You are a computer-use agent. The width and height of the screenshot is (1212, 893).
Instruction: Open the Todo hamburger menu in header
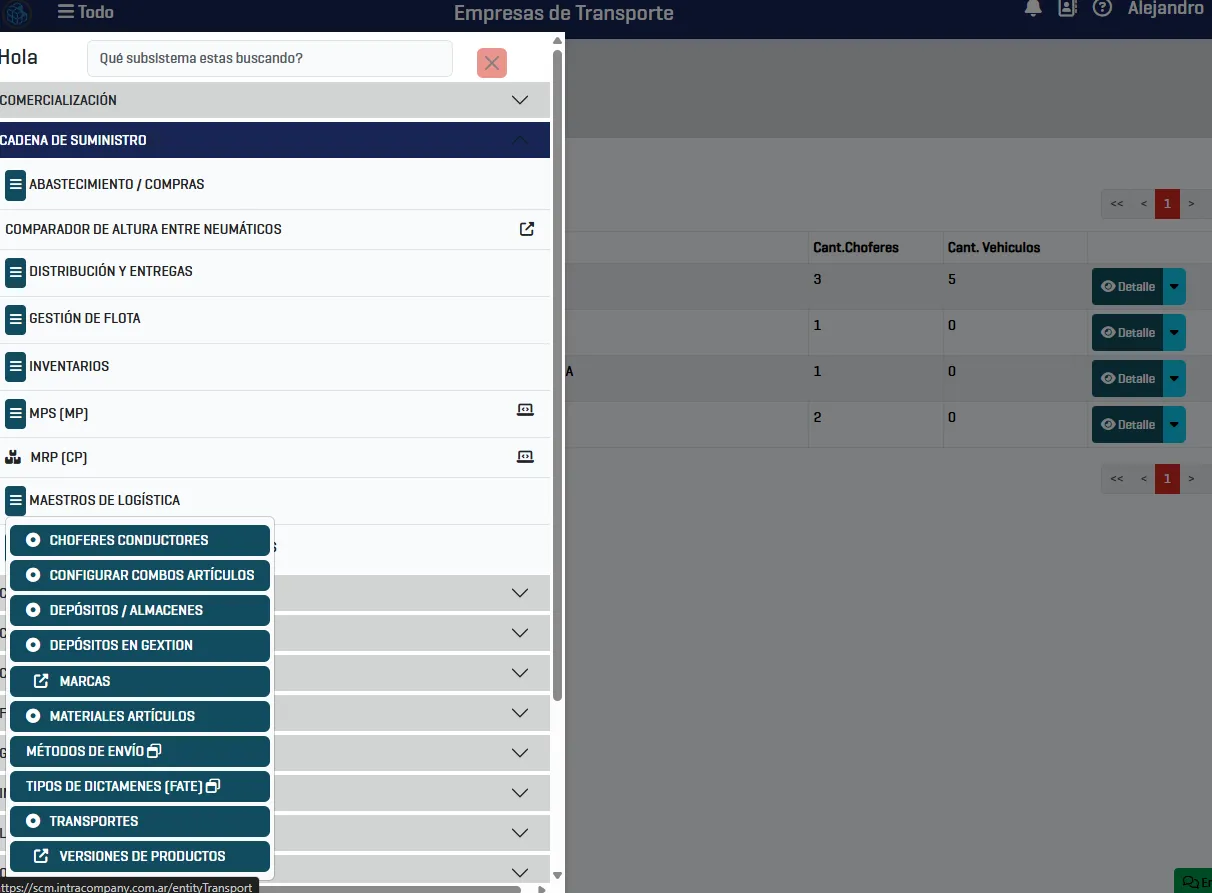(x=85, y=12)
